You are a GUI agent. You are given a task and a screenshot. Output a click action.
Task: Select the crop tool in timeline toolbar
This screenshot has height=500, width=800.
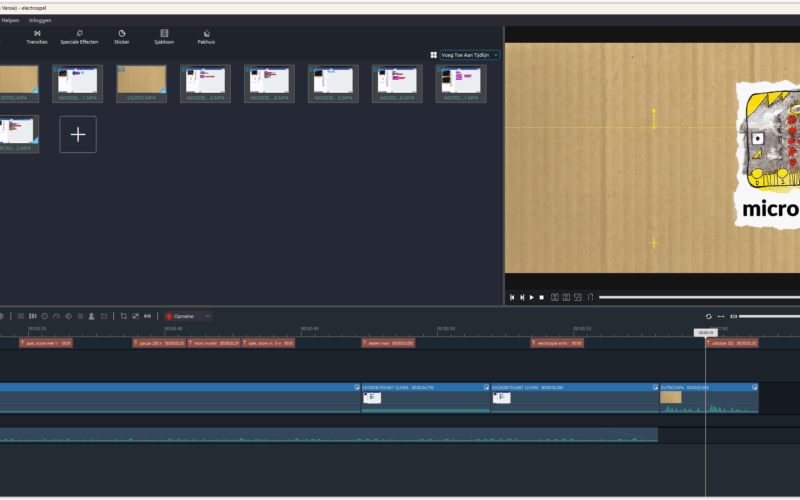click(123, 316)
